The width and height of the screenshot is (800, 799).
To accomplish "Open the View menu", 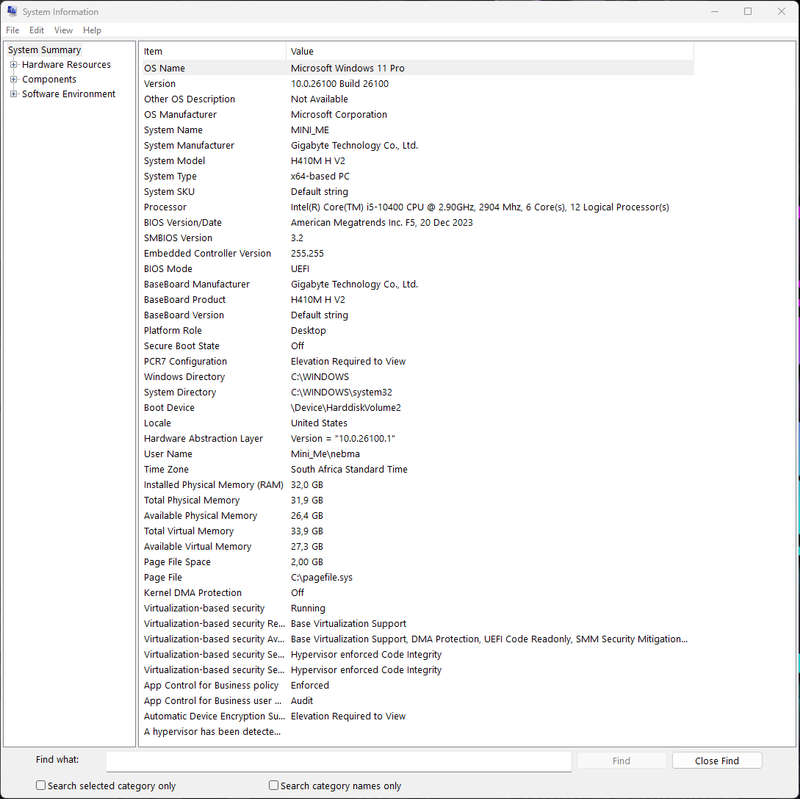I will point(63,30).
